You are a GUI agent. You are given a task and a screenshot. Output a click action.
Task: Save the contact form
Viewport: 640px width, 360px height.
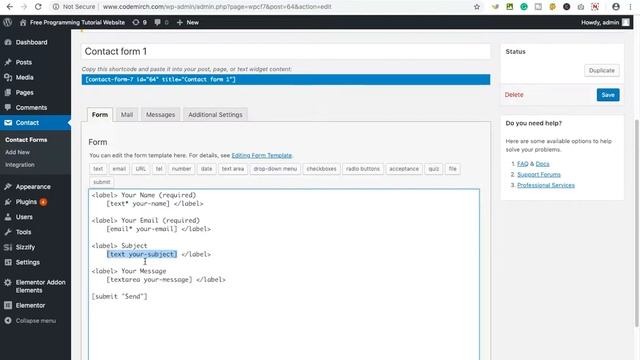(608, 95)
